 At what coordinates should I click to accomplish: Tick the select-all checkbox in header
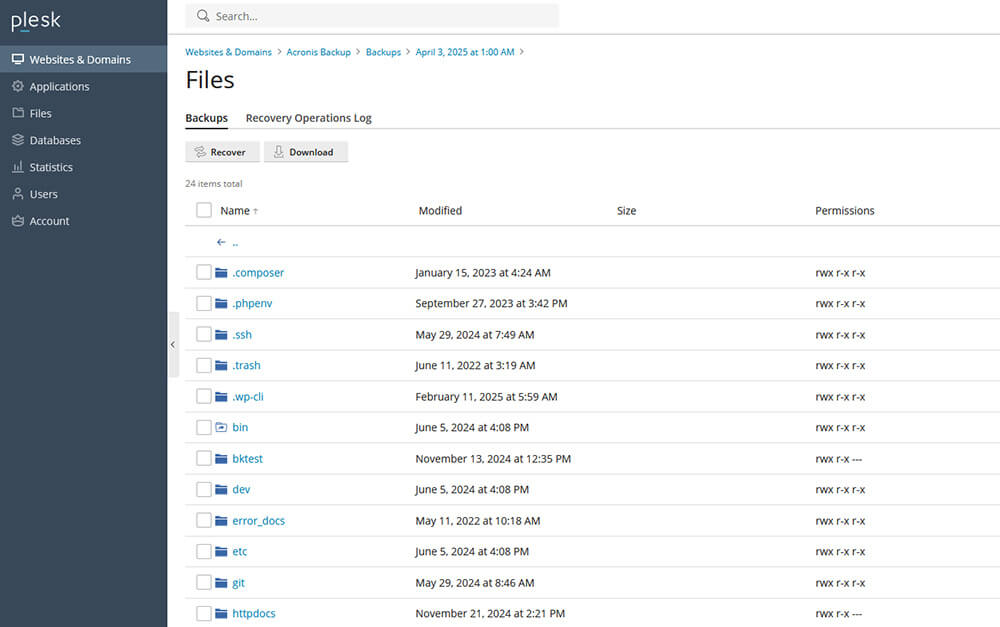click(x=204, y=211)
